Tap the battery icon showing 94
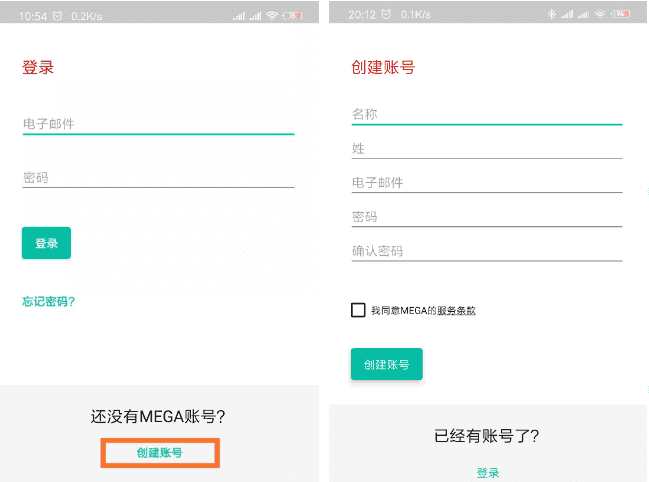 click(x=620, y=15)
